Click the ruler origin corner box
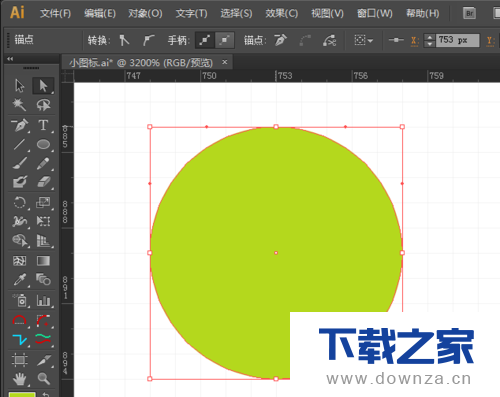 coord(67,76)
